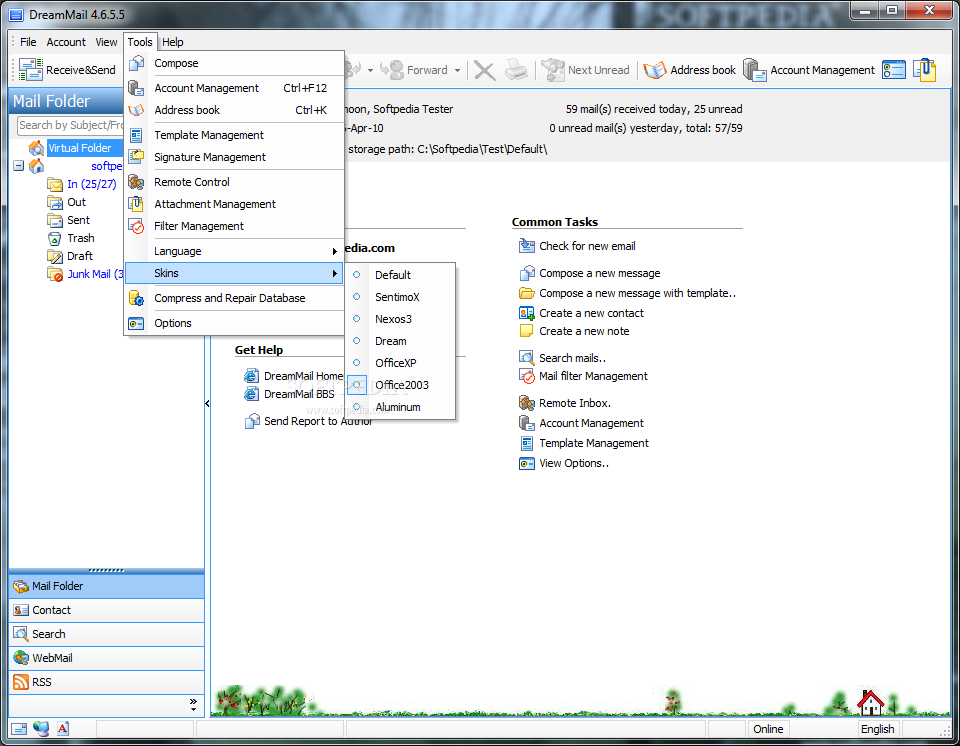Click the Print toolbar icon
The image size is (960, 746).
tap(516, 70)
